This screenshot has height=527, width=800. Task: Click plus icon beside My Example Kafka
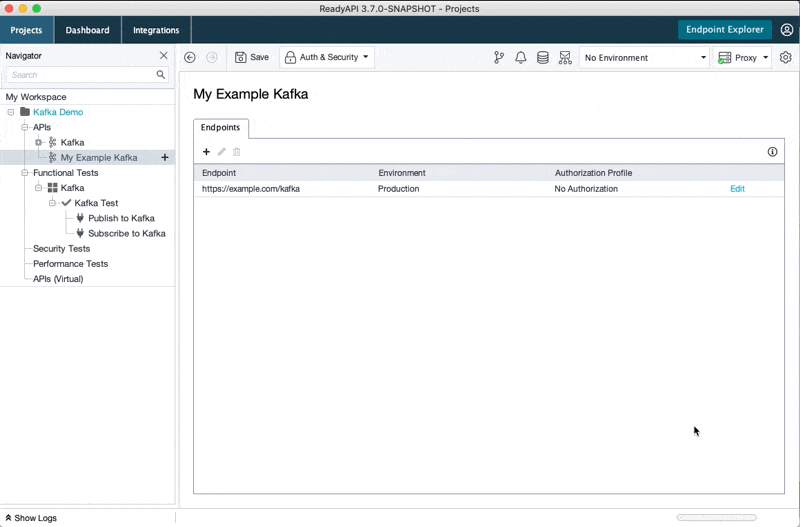pos(165,158)
